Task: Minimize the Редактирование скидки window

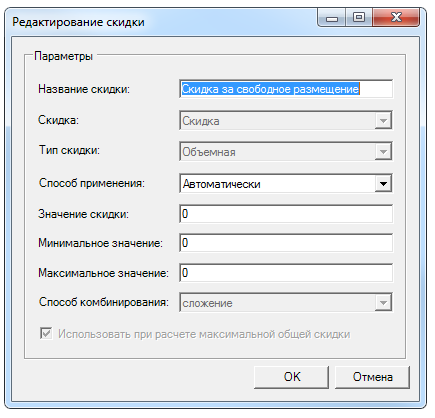Action: click(332, 17)
